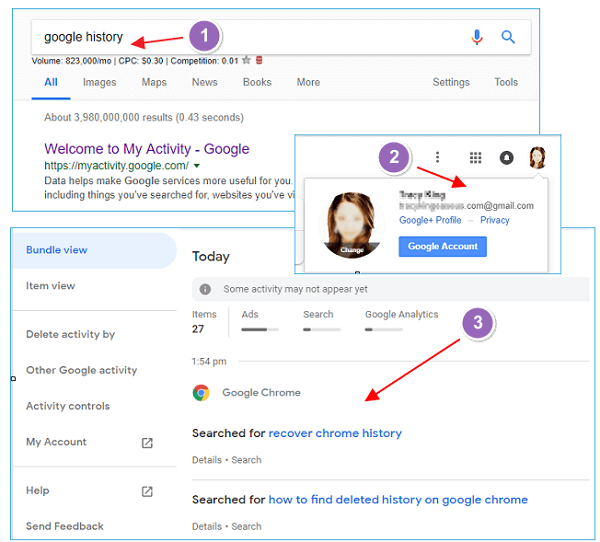Open the Tools search options
The height and width of the screenshot is (542, 600).
click(506, 82)
